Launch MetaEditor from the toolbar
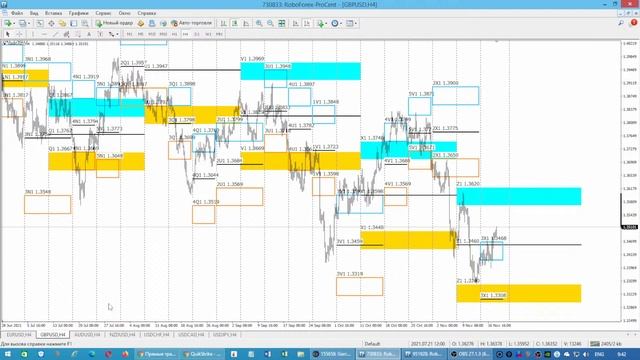640x360 pixels. point(141,24)
